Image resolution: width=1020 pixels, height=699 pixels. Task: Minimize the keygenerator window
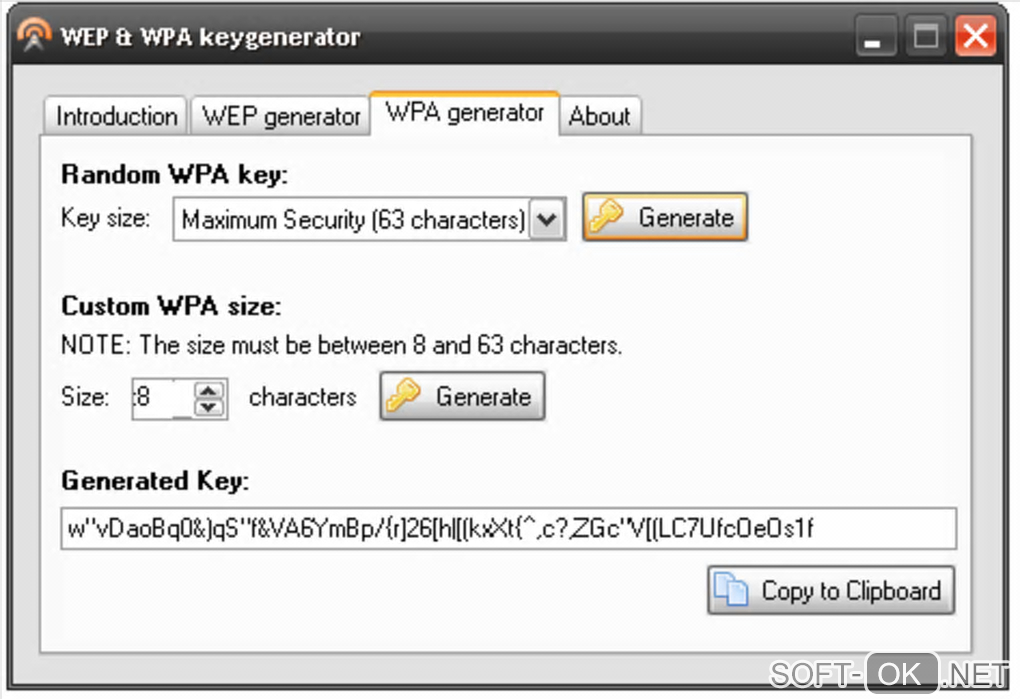click(x=876, y=39)
